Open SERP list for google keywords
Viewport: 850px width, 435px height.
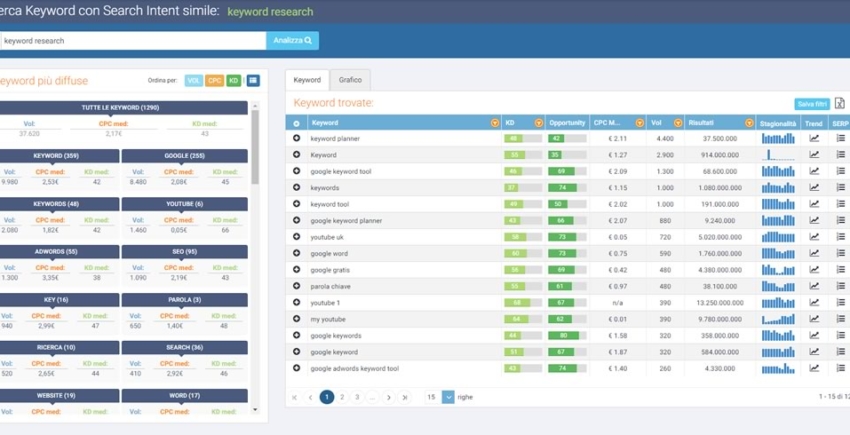(x=841, y=335)
